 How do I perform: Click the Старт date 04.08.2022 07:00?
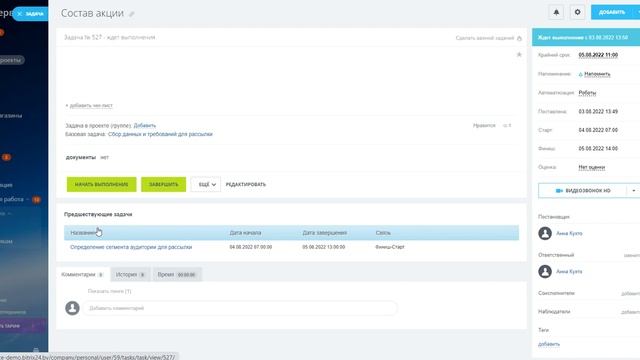pyautogui.click(x=598, y=130)
